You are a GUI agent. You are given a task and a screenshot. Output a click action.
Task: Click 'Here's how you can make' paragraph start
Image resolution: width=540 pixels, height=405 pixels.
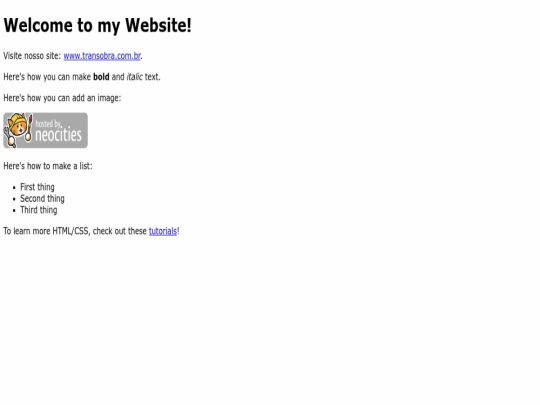(x=47, y=77)
